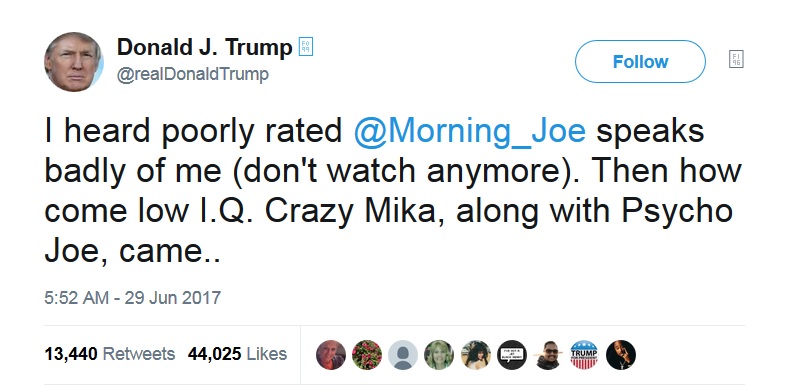Click the last dark avatar in likers row
Screen dimensions: 790x385
621,355
